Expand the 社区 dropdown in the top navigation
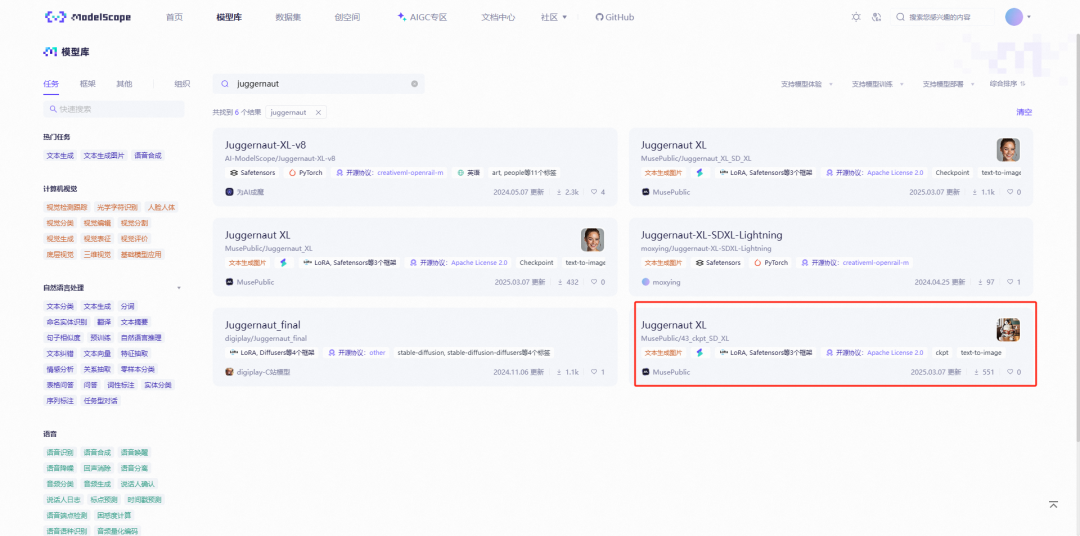 coord(554,17)
